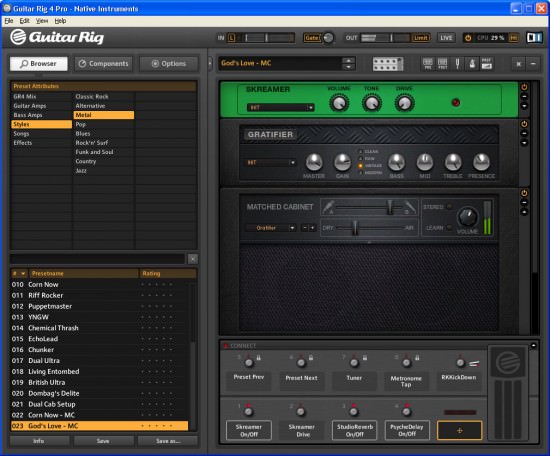Show the Tuner via tuning fork icon

point(457,63)
